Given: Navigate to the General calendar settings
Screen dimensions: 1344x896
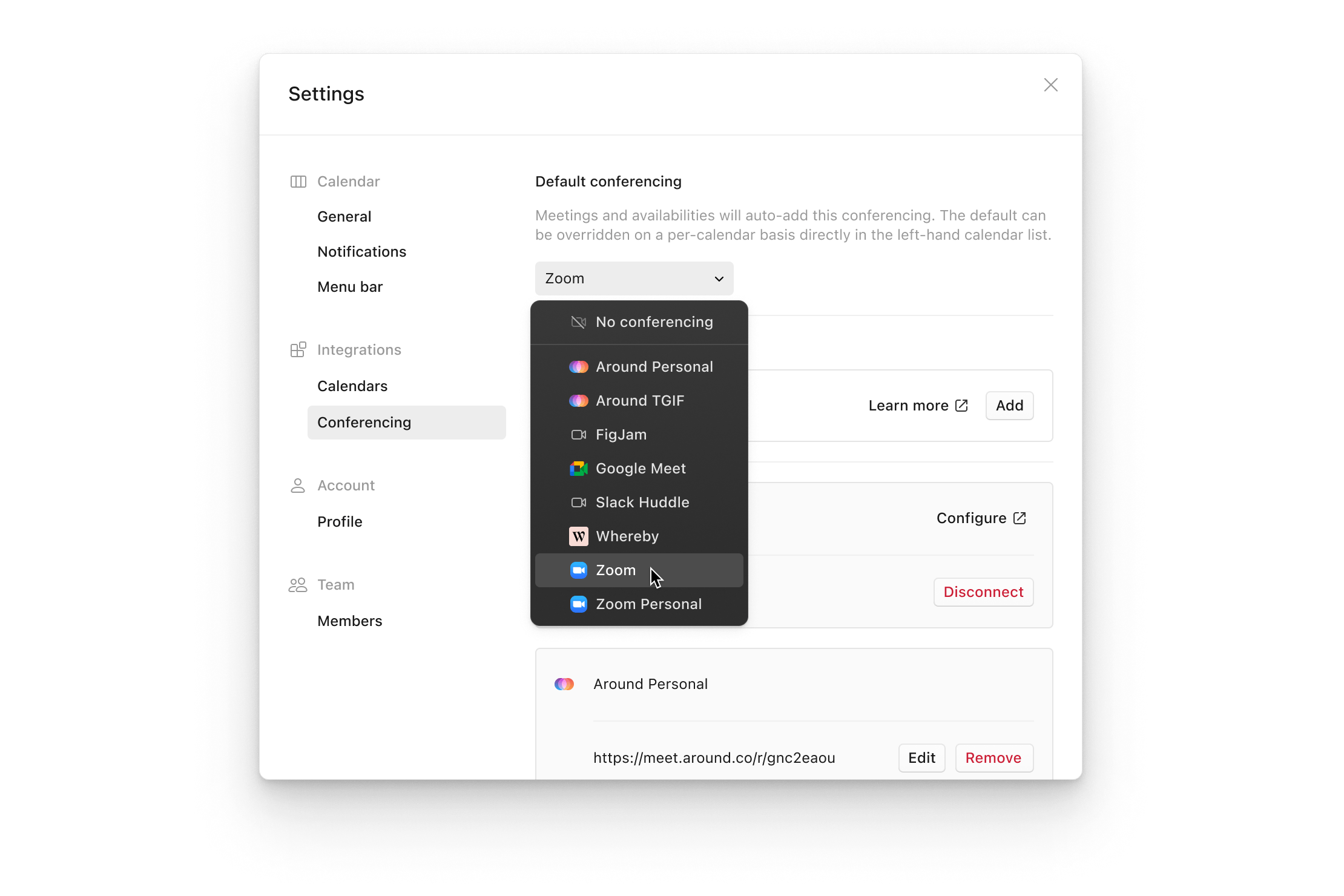Looking at the screenshot, I should click(x=344, y=216).
